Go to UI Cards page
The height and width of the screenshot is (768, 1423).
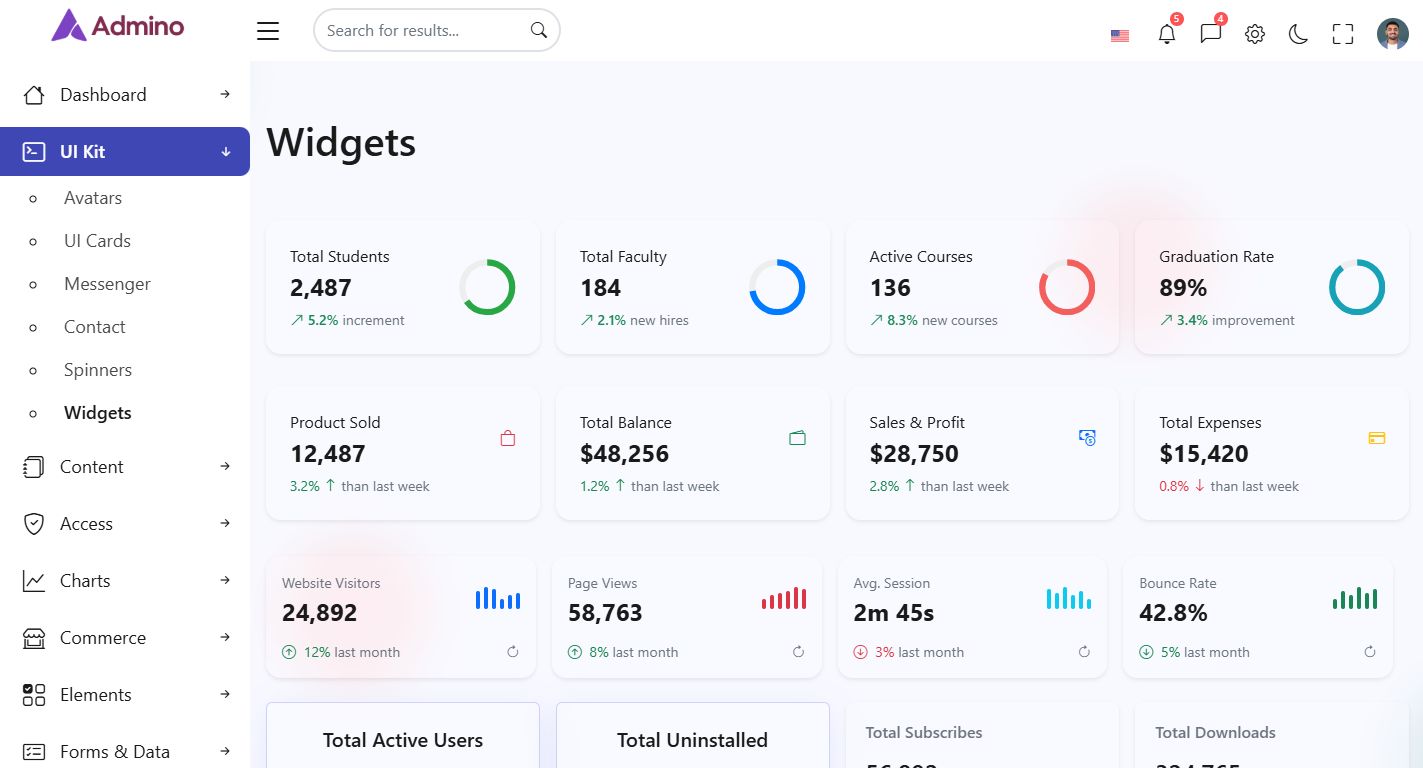coord(97,241)
